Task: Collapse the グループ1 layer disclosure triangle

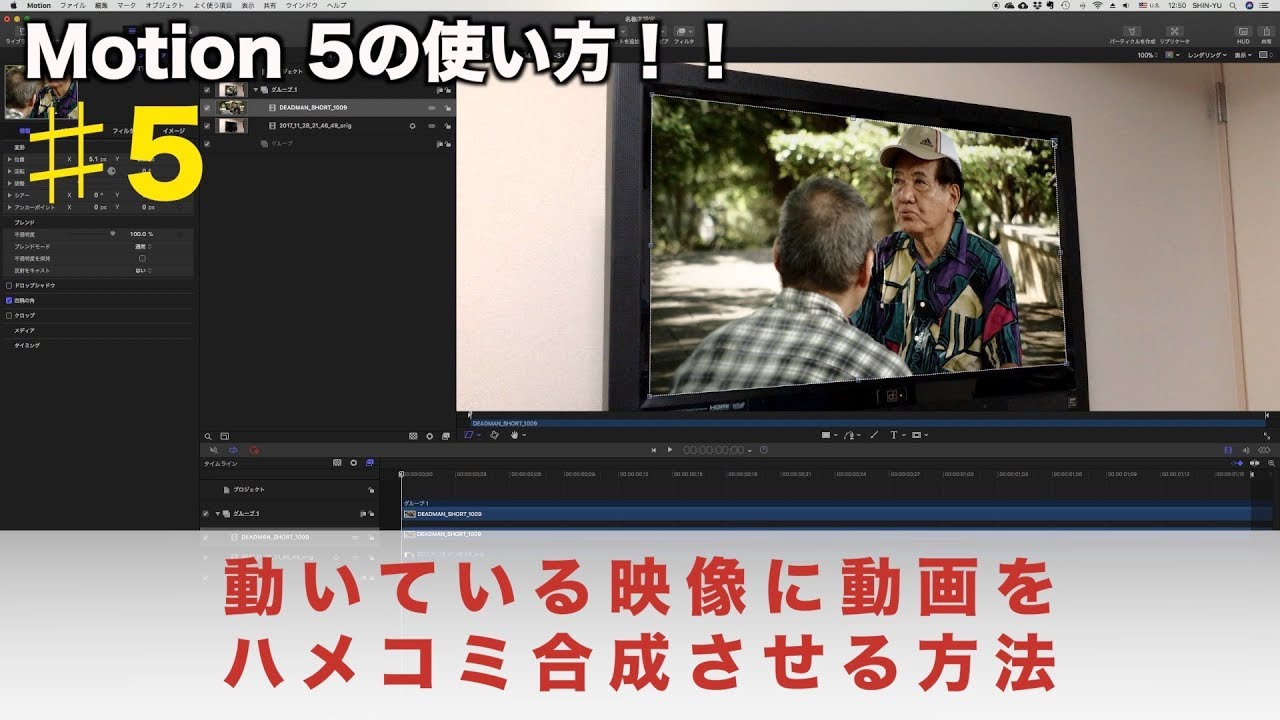Action: pyautogui.click(x=256, y=90)
